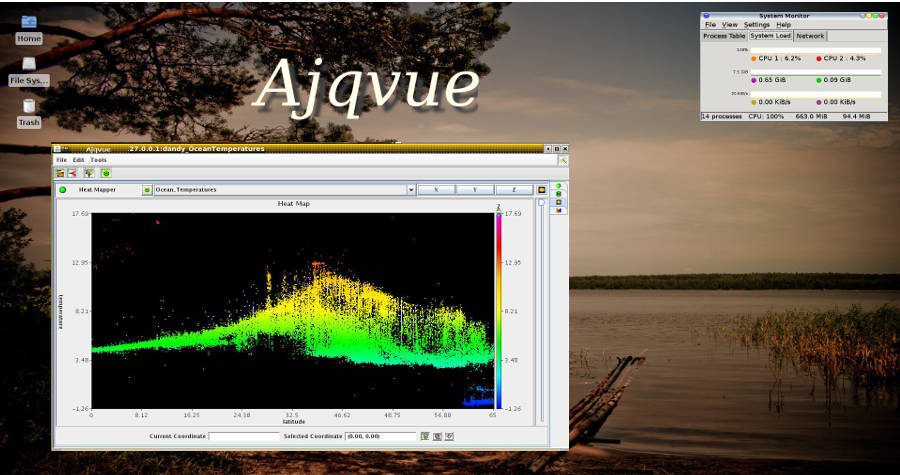The image size is (900, 475).
Task: Click the first icon right of Selected Coordinate
Action: click(425, 436)
